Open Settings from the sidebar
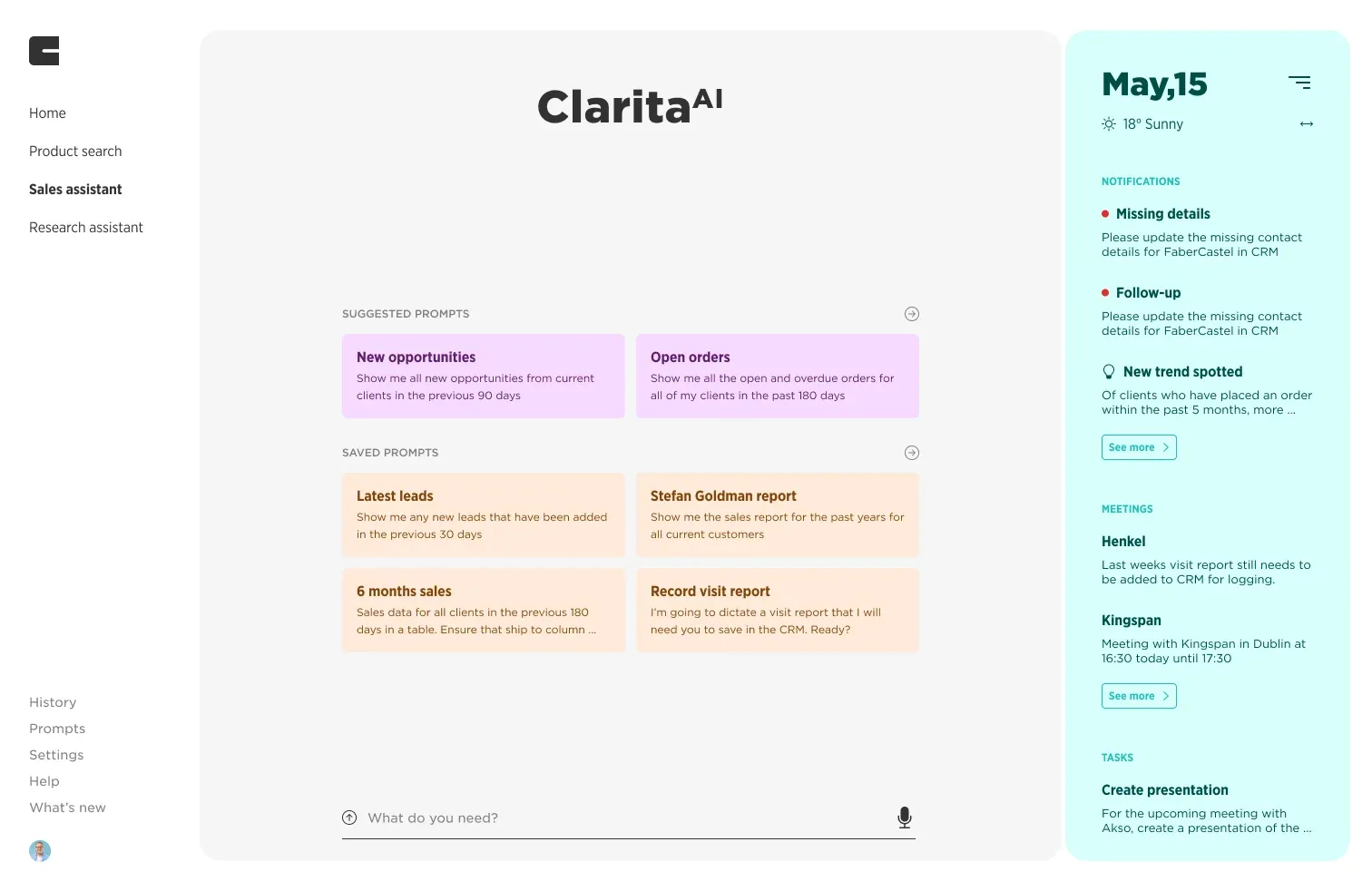 coord(56,755)
